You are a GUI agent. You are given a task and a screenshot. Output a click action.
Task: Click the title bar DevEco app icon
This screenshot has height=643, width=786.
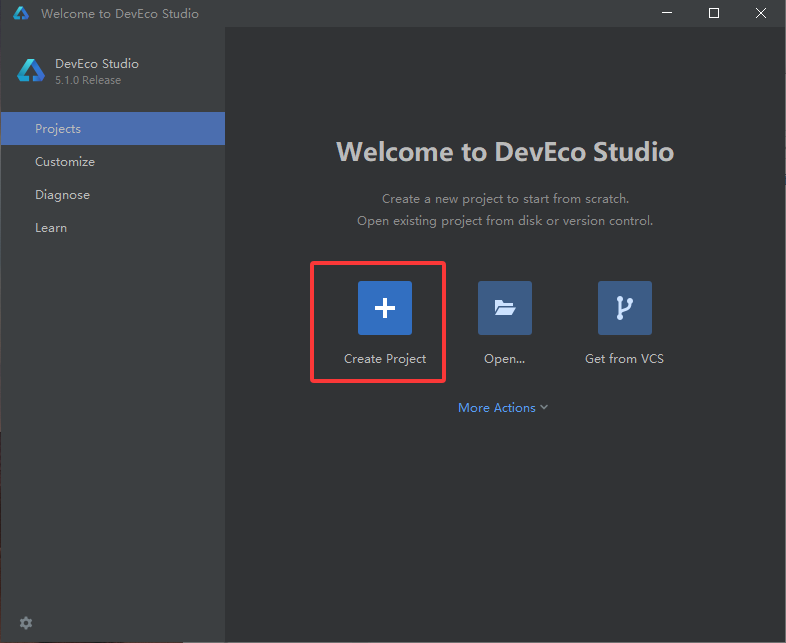tap(21, 13)
